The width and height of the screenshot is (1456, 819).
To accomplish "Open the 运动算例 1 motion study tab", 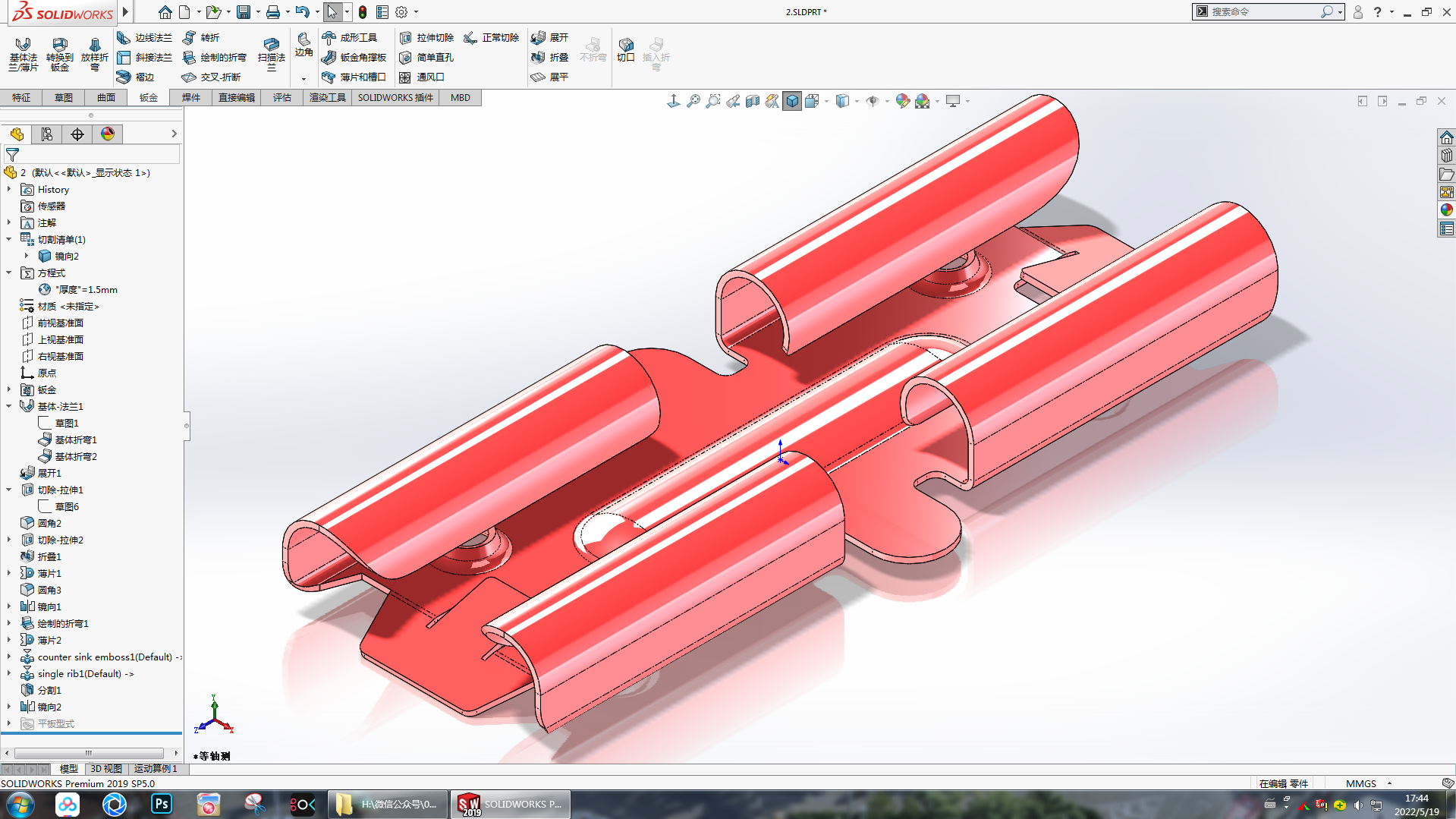I will (156, 769).
